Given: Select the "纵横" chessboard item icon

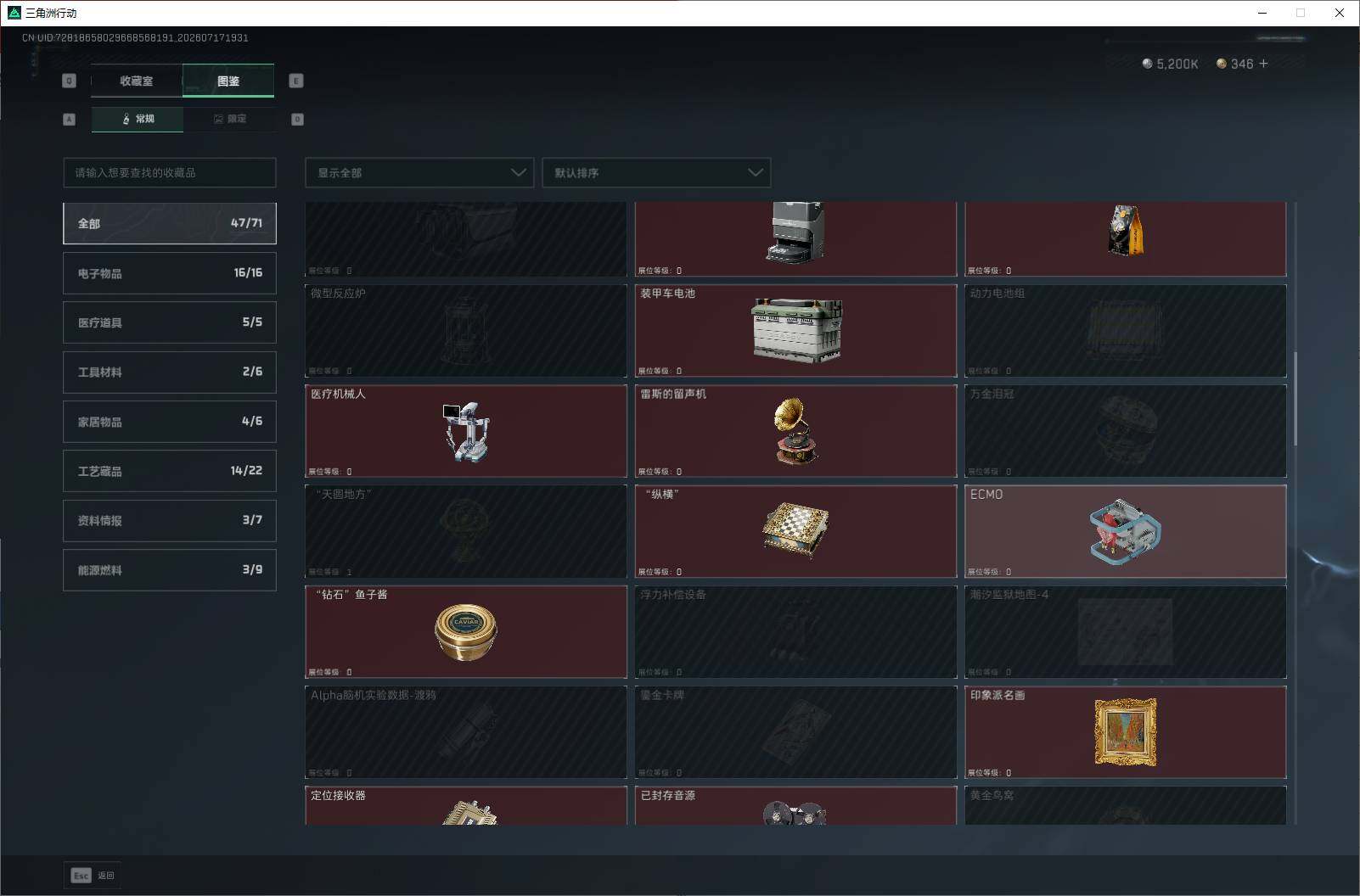Looking at the screenshot, I should pos(795,531).
